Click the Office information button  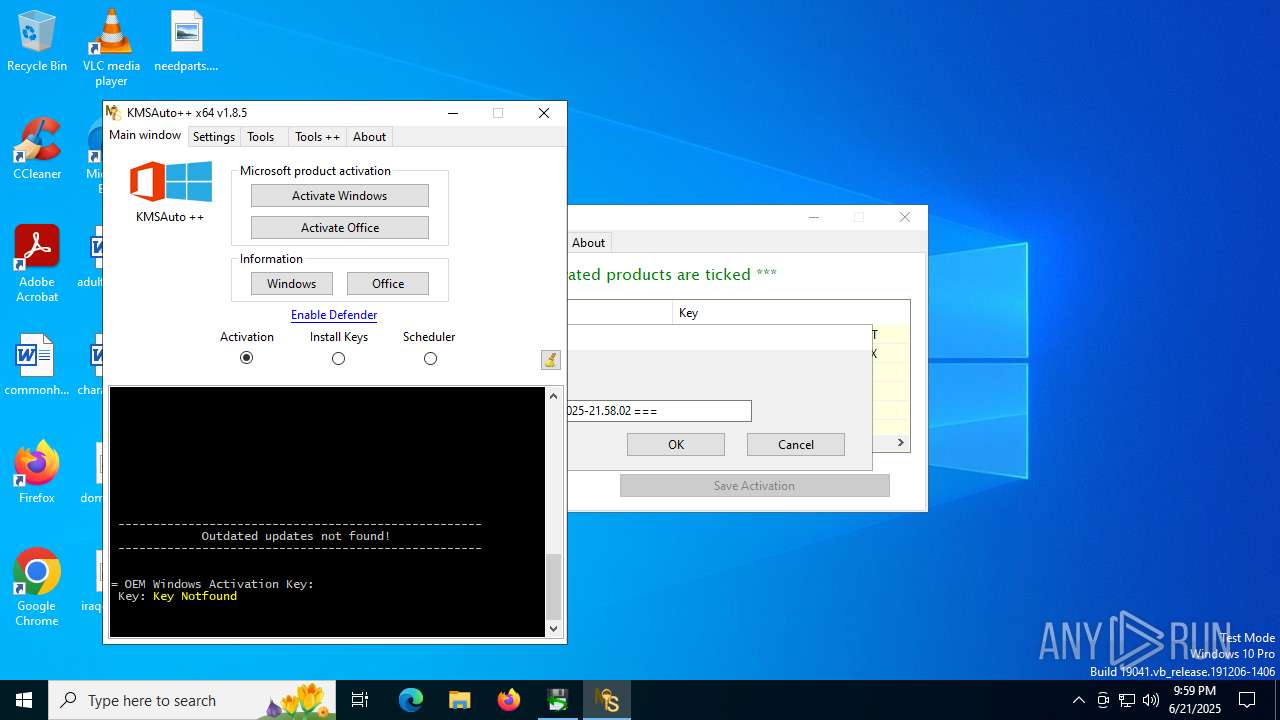[x=388, y=284]
